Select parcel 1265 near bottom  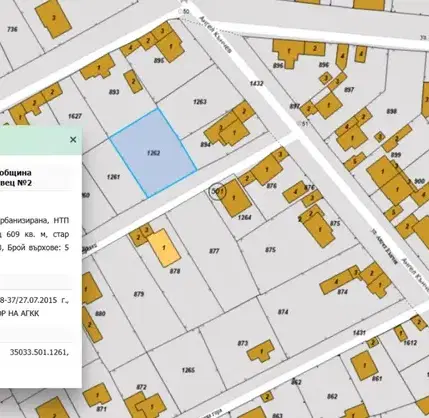tap(188, 370)
